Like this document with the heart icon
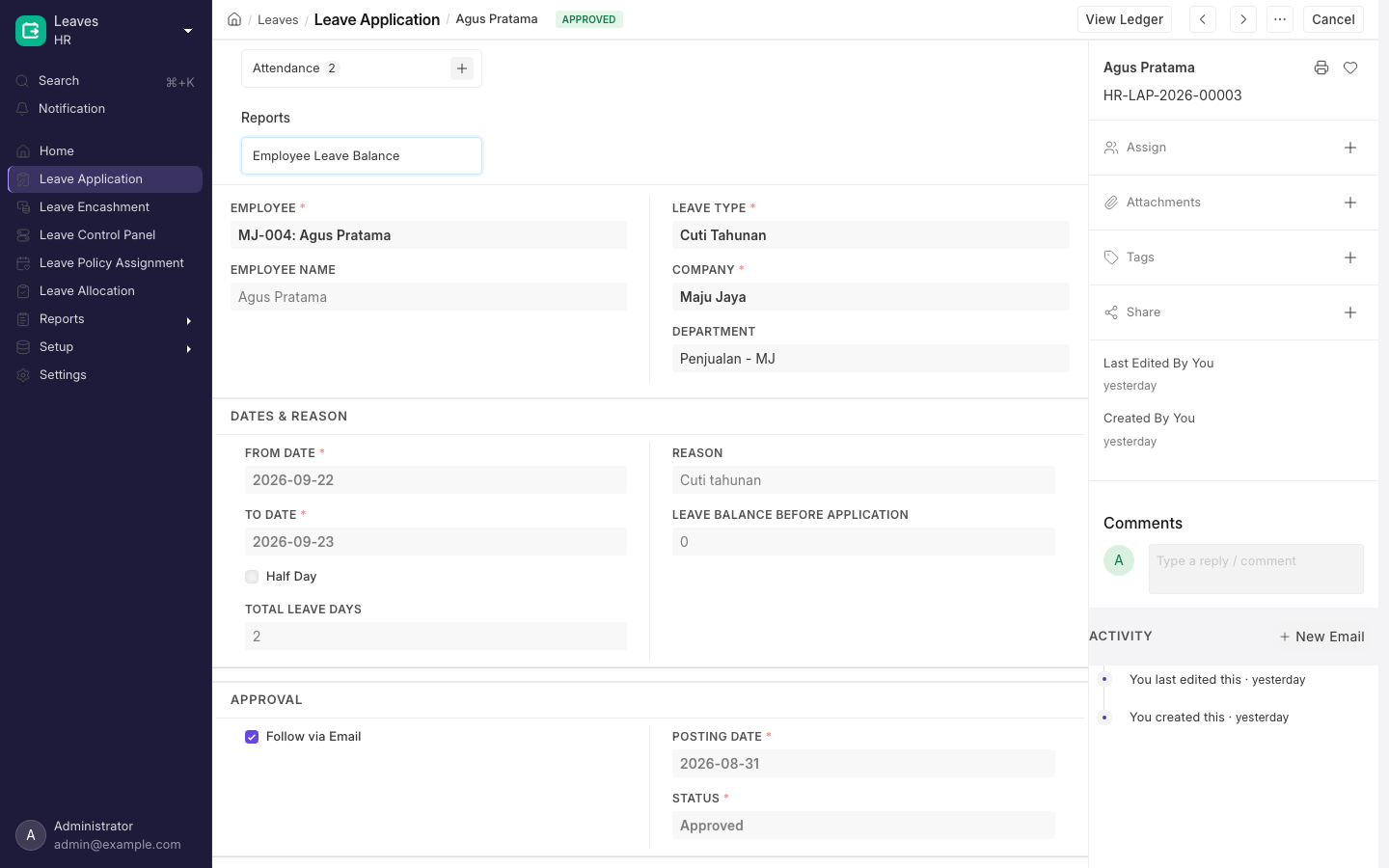 (x=1350, y=68)
